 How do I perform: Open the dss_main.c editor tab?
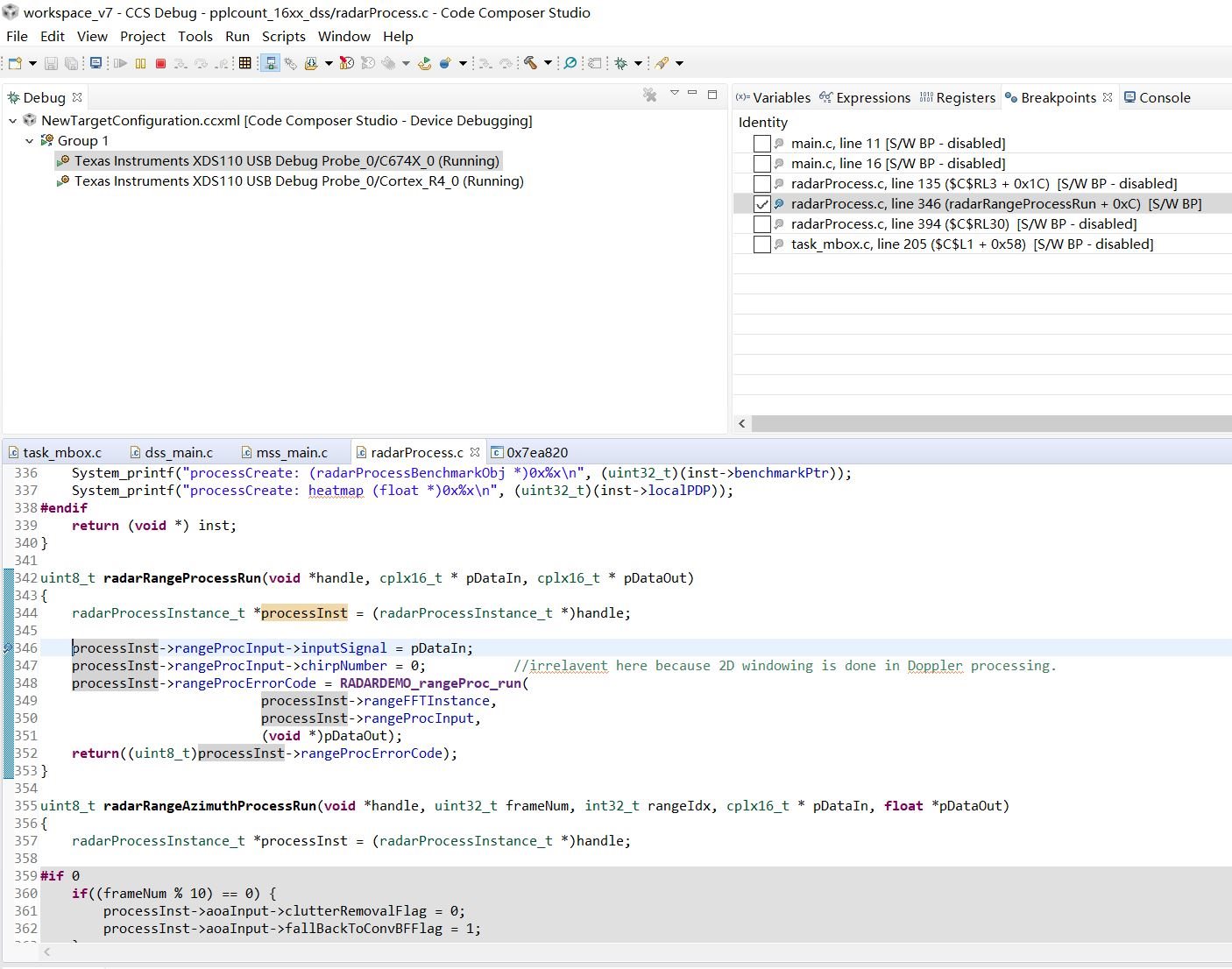coord(179,452)
